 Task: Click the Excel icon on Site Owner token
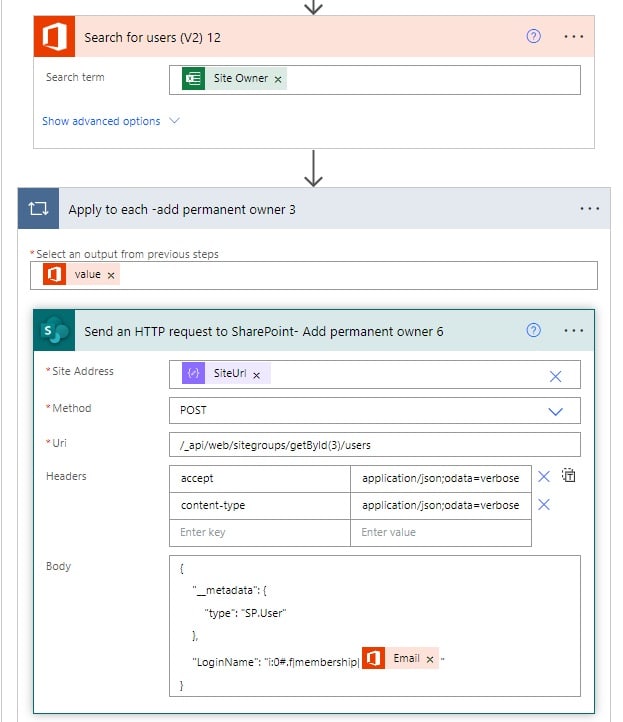tap(193, 78)
